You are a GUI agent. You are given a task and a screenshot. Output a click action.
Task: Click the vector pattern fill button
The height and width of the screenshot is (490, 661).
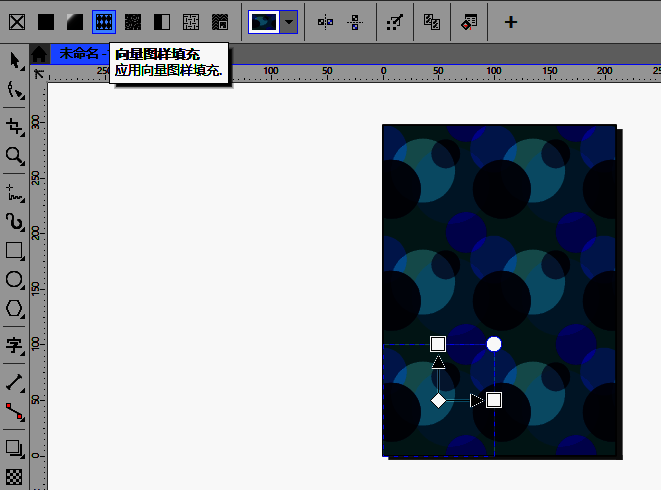[x=104, y=21]
